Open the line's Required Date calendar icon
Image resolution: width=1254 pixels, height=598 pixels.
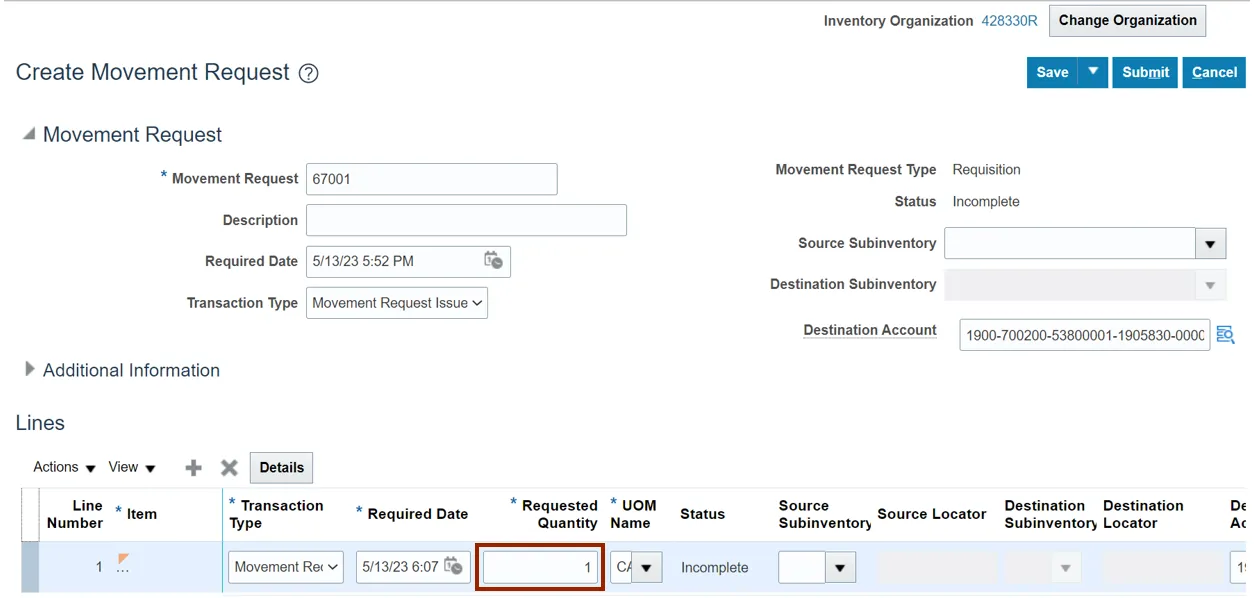click(454, 566)
